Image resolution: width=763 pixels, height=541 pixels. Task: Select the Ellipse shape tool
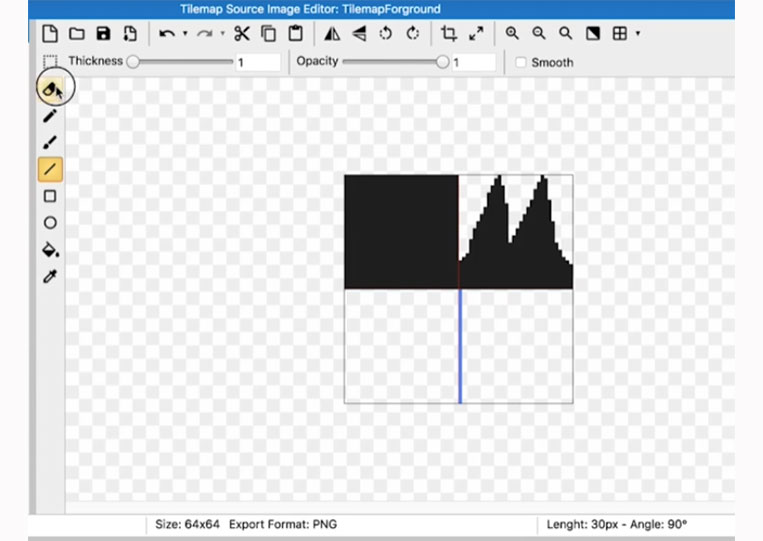tap(50, 223)
